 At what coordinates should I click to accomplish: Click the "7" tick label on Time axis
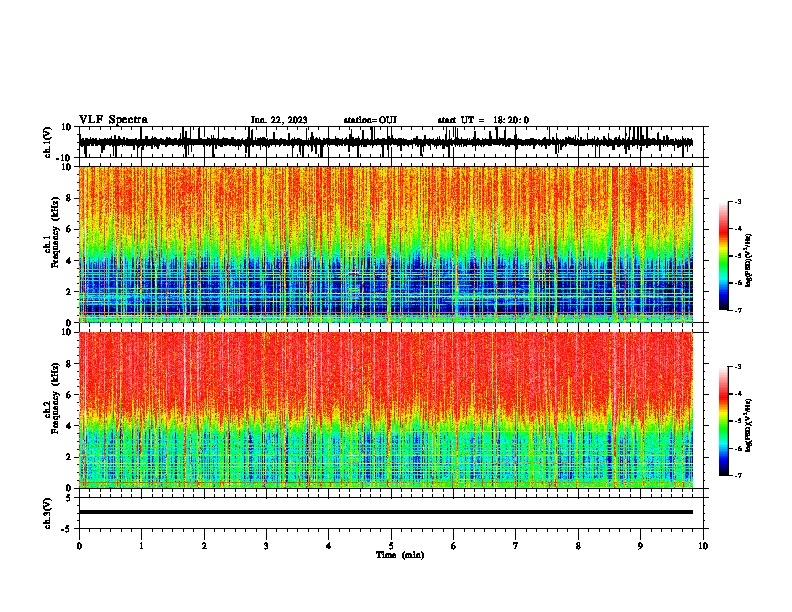click(516, 546)
